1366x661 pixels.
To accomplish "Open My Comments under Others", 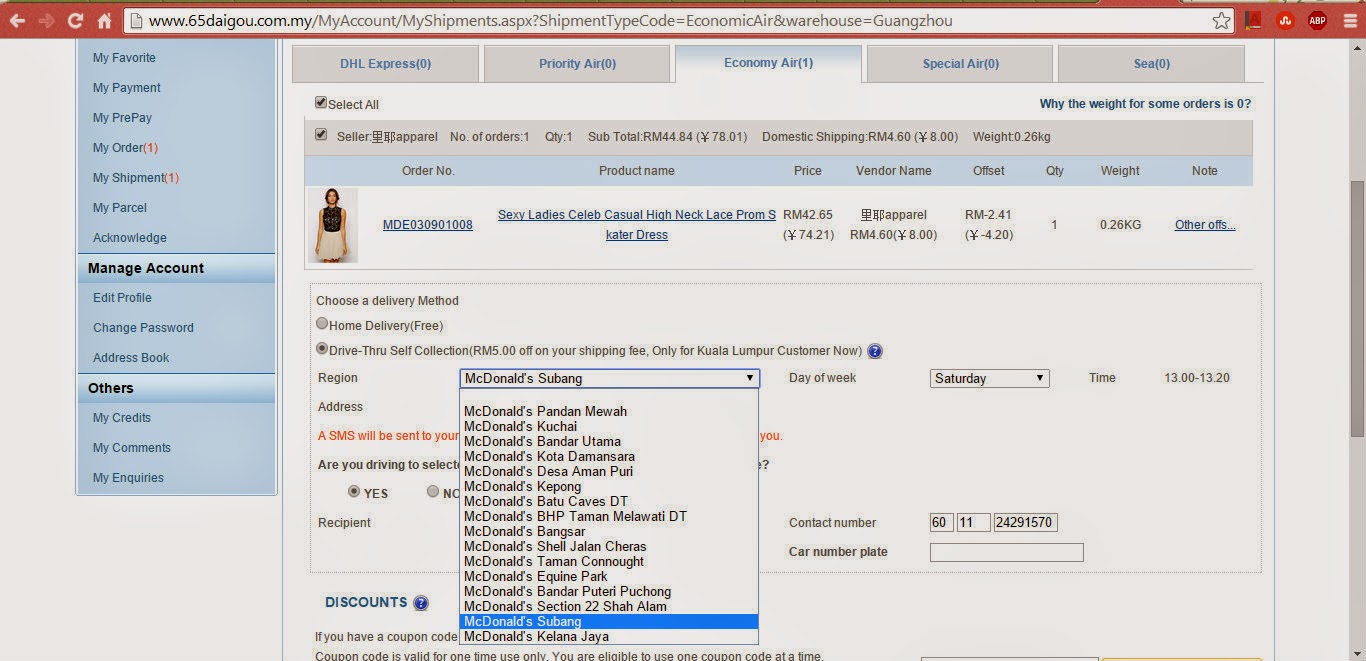I will coord(132,448).
